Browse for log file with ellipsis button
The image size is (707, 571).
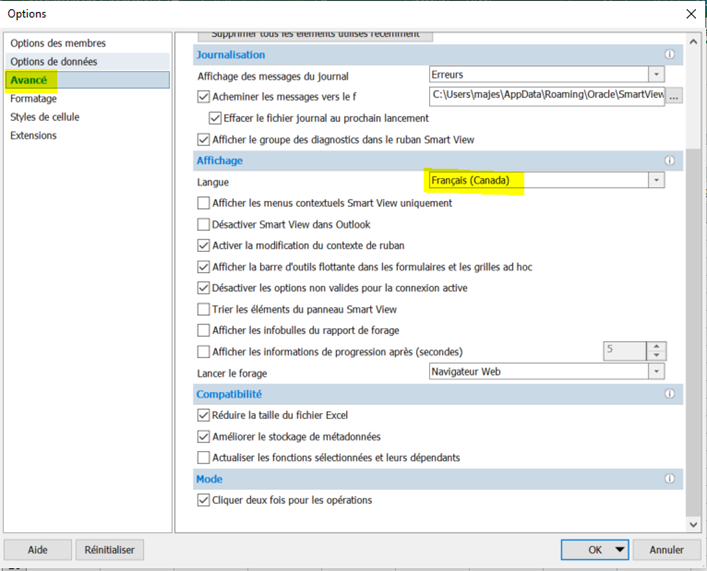click(674, 97)
